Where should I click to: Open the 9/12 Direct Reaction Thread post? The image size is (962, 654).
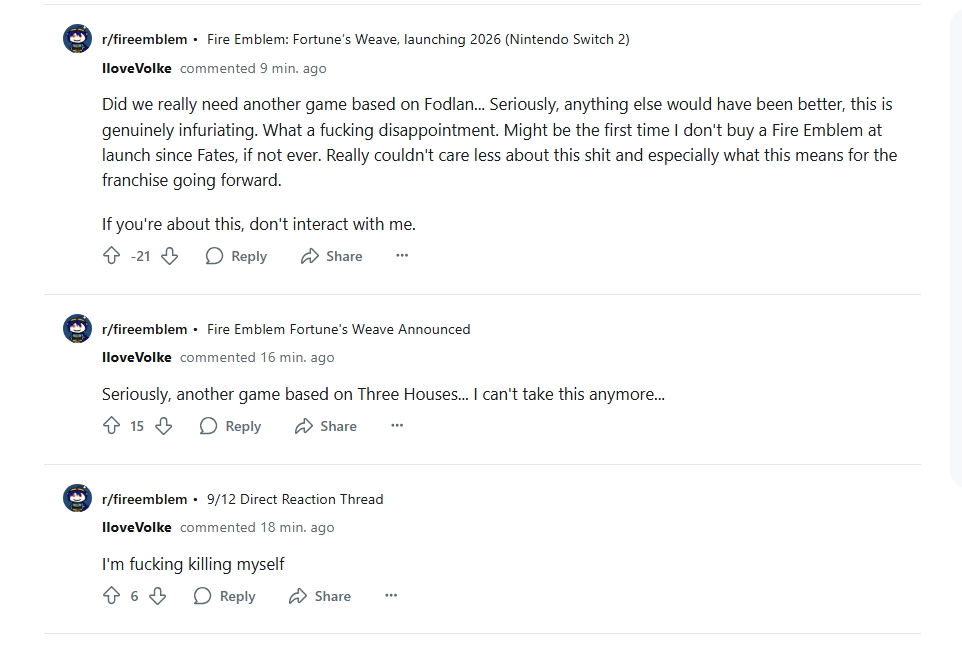[x=295, y=499]
